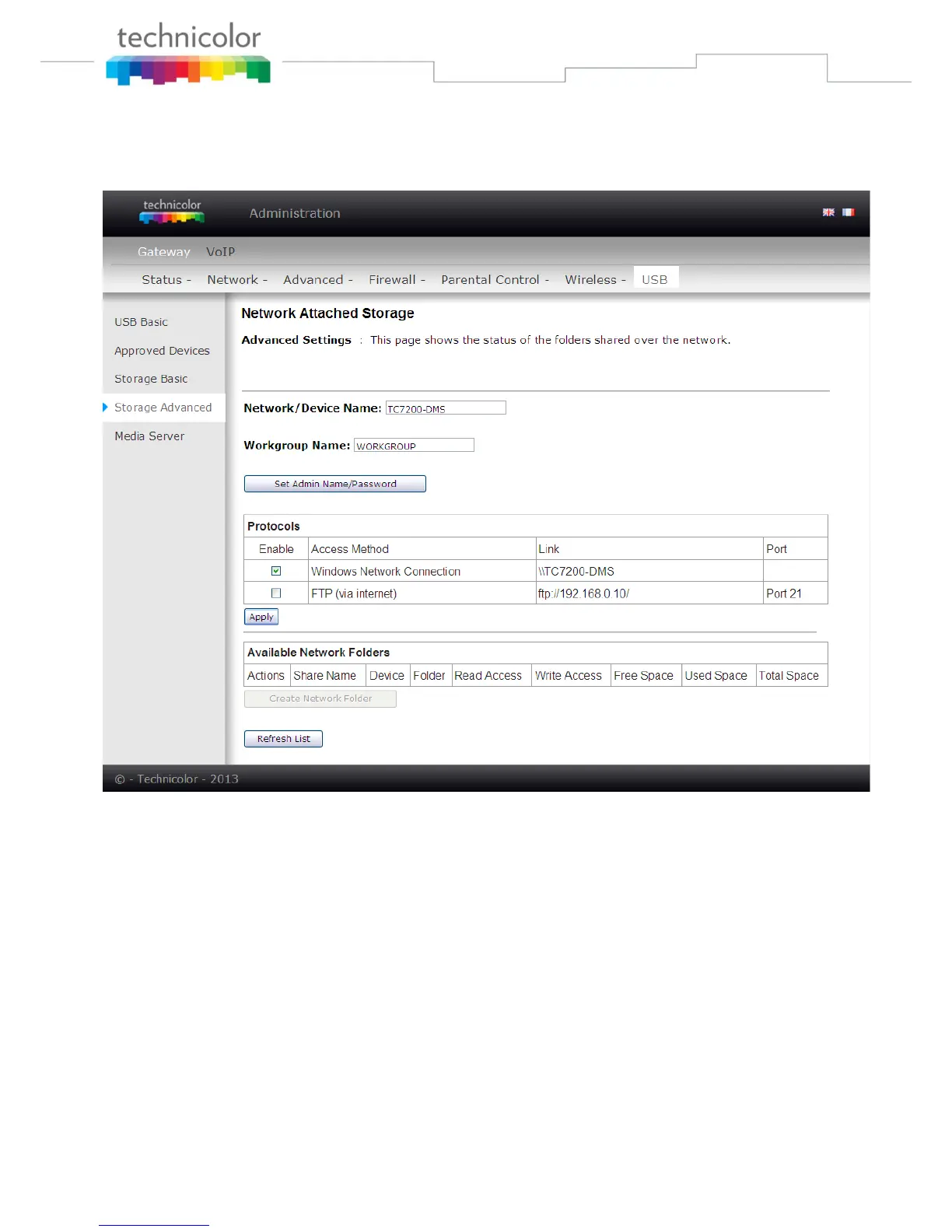Screen dimensions: 952x1232
Task: Open the Parental Control dropdown menu
Action: click(x=495, y=279)
